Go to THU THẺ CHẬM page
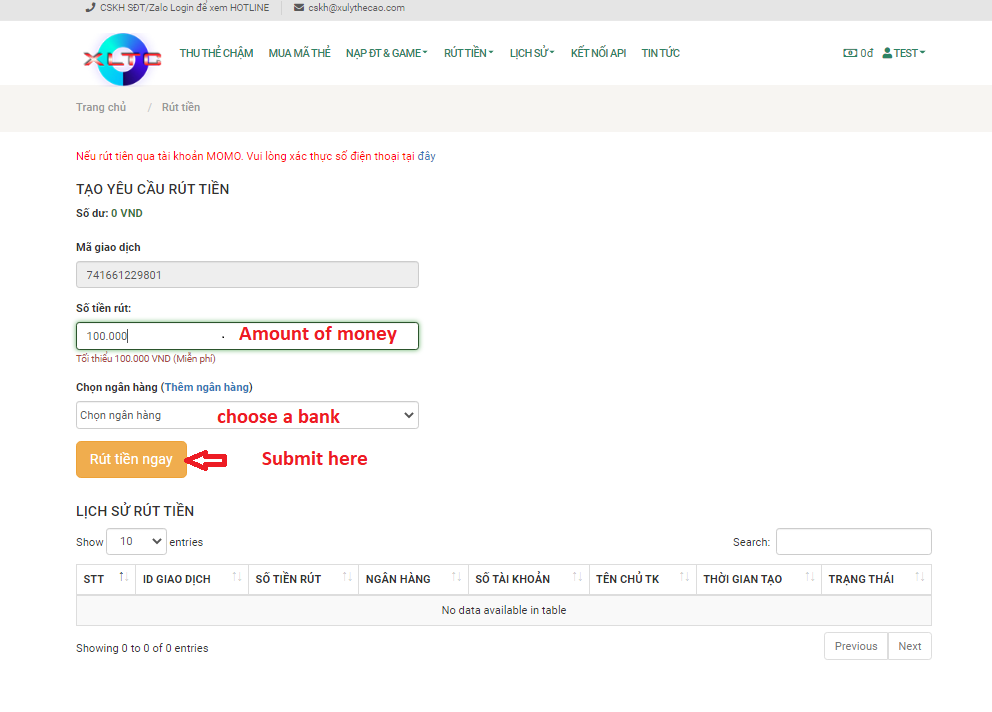992x712 pixels. pyautogui.click(x=216, y=53)
